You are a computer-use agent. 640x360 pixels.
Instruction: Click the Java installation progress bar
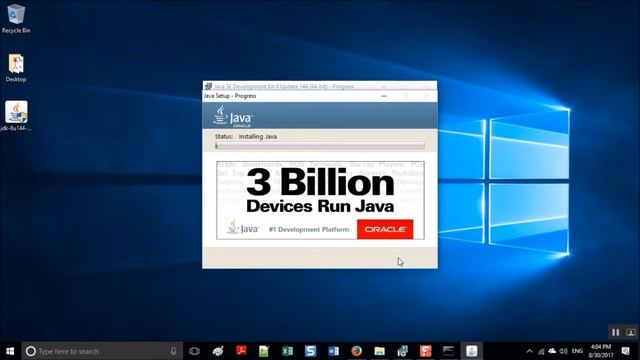(x=320, y=145)
